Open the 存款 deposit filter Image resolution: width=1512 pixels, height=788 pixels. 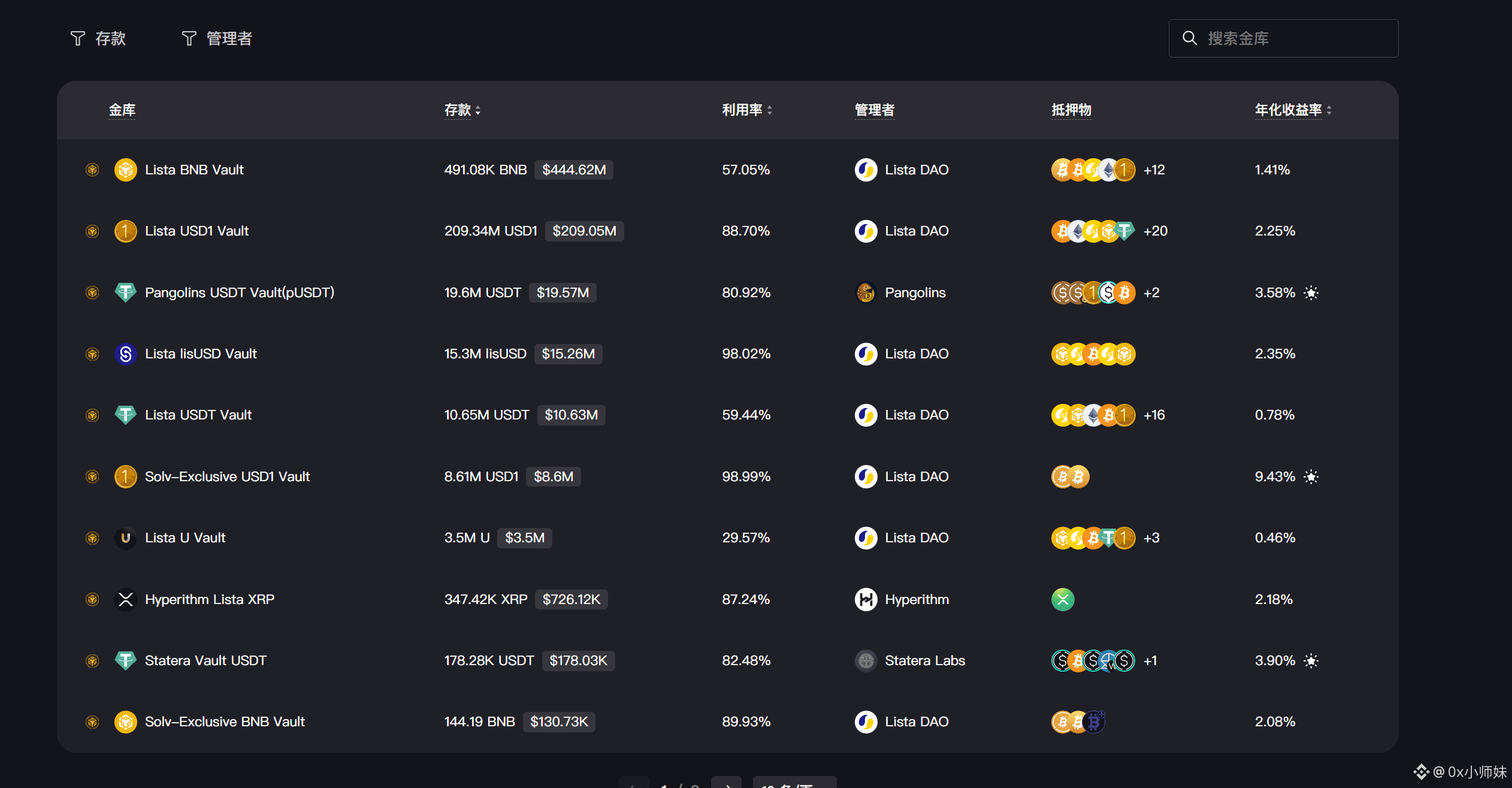pos(98,38)
